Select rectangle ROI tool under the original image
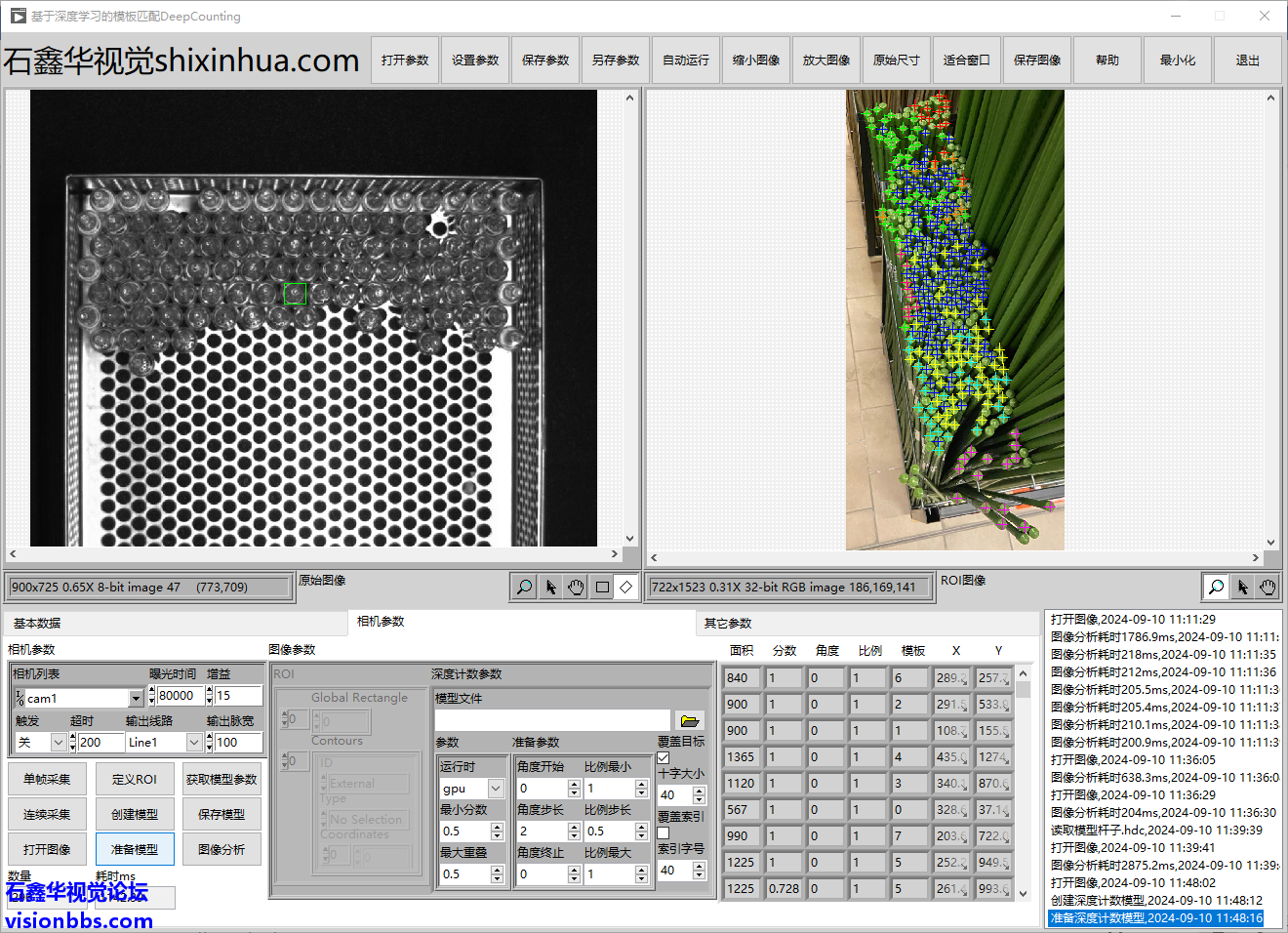 pos(601,587)
